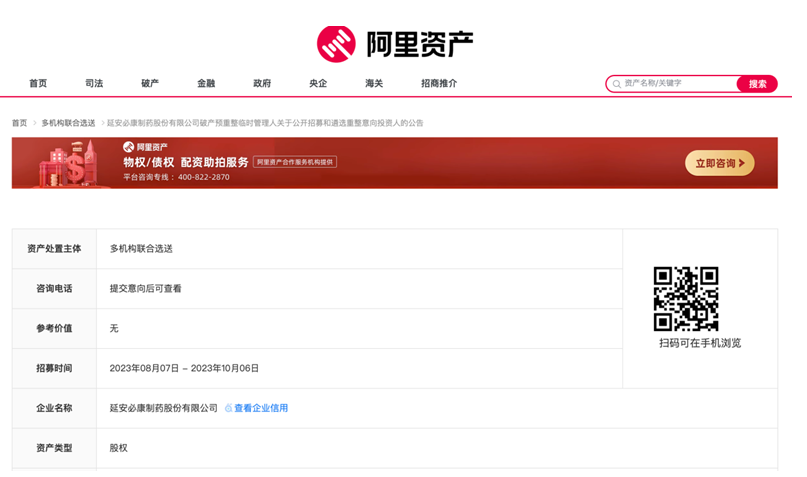807x477 pixels.
Task: Click 多机构联合选送 in the breadcrumb
Action: pyautogui.click(x=68, y=123)
